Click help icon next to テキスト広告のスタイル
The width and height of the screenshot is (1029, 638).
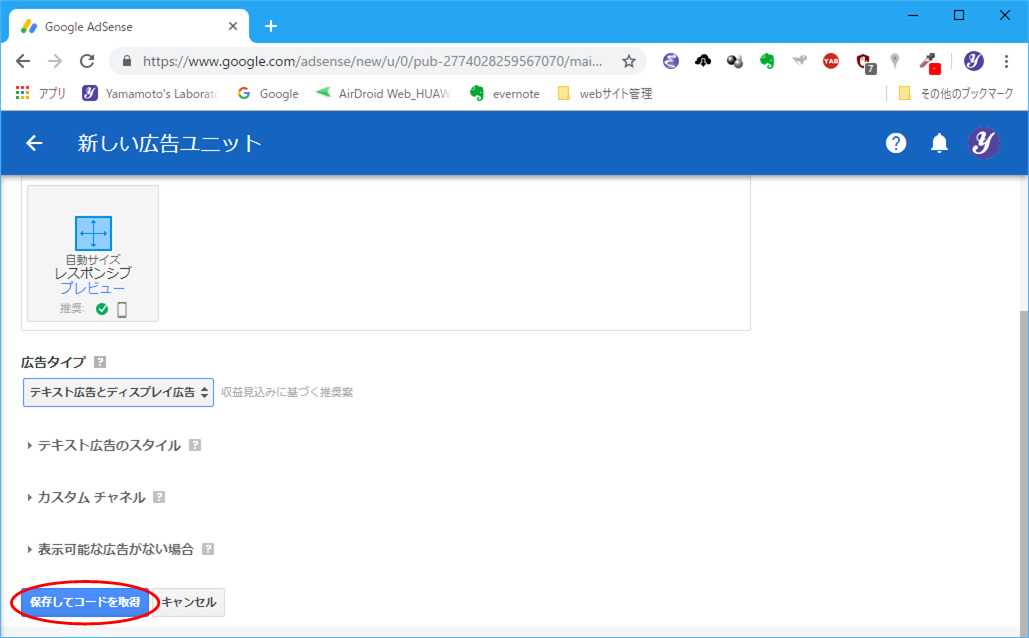click(195, 445)
